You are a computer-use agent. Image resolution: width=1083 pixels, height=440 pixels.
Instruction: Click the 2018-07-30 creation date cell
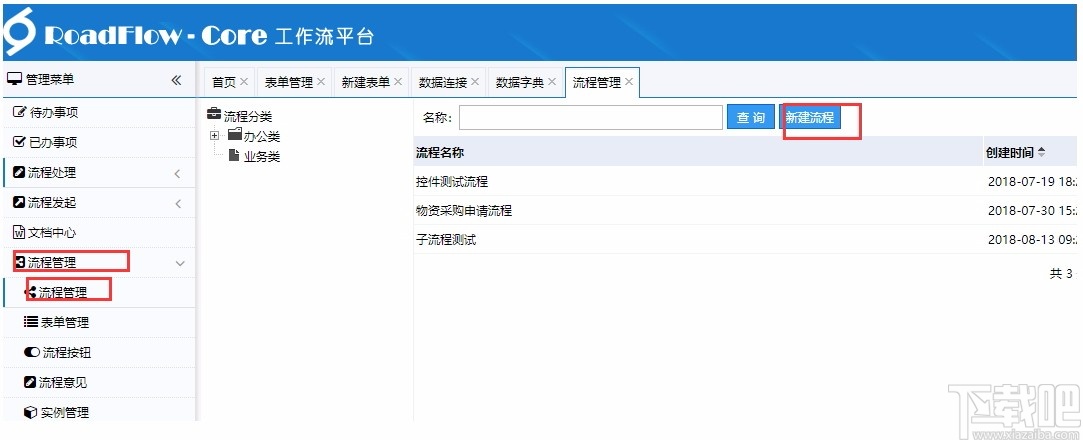pyautogui.click(x=1032, y=211)
